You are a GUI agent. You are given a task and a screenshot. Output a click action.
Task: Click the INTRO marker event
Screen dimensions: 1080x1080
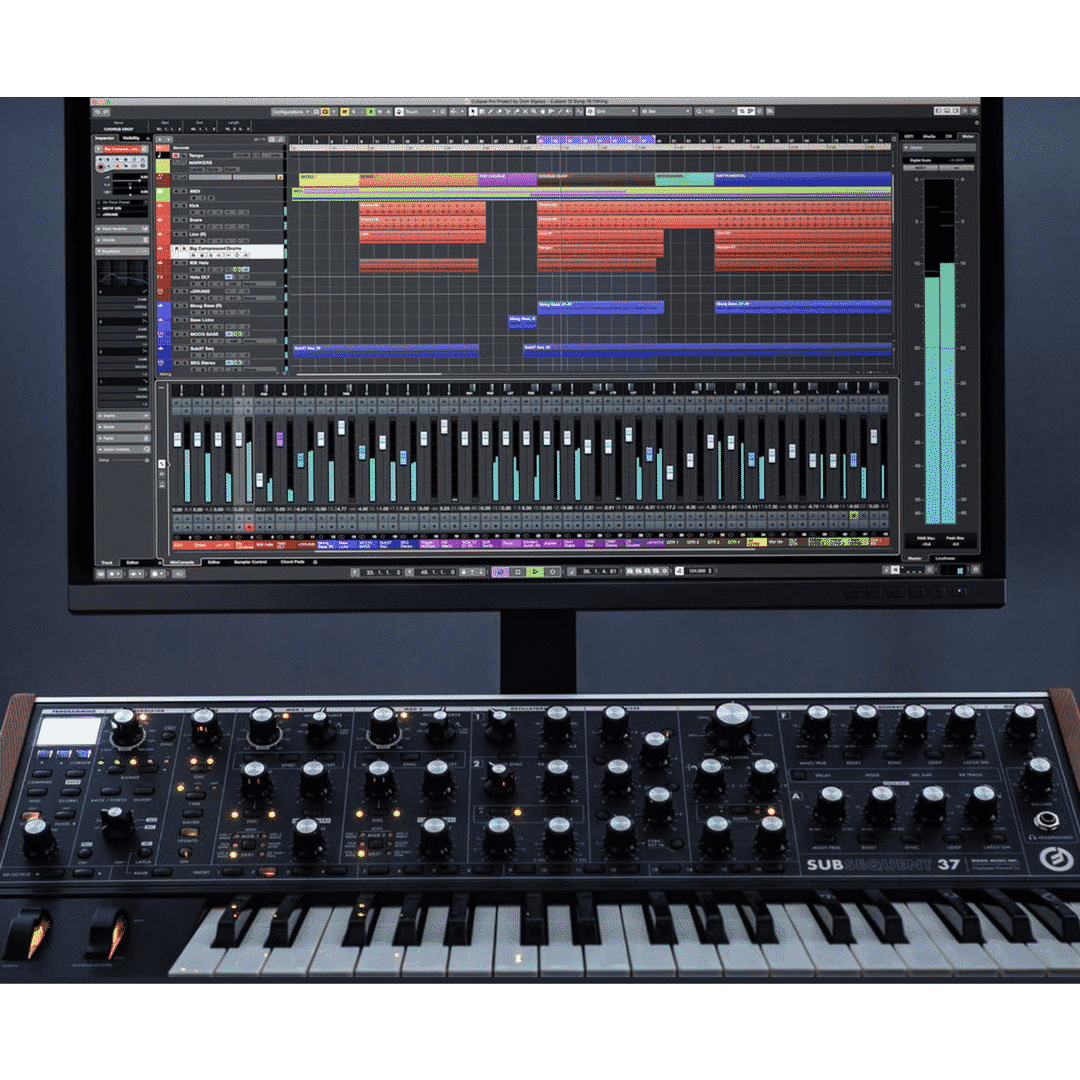pyautogui.click(x=329, y=179)
